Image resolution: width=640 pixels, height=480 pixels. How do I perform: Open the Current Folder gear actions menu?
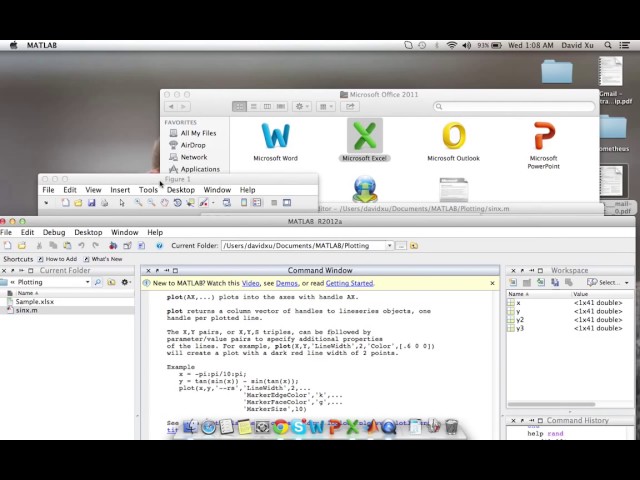[x=125, y=283]
